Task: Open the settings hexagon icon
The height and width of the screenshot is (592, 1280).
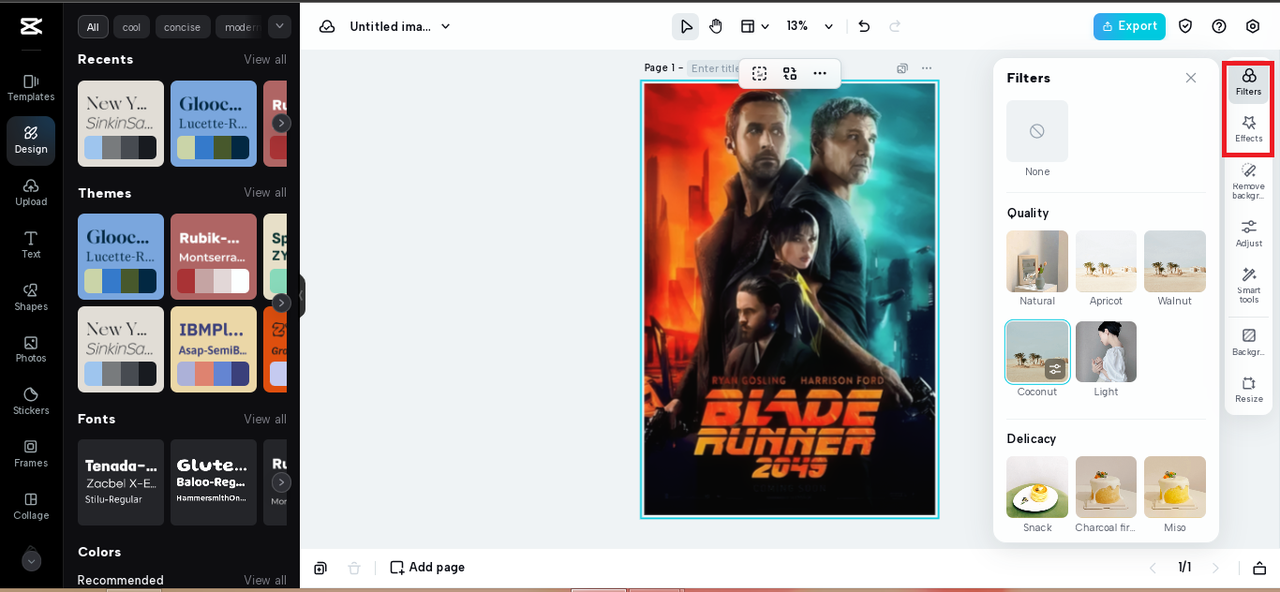Action: pyautogui.click(x=1253, y=26)
